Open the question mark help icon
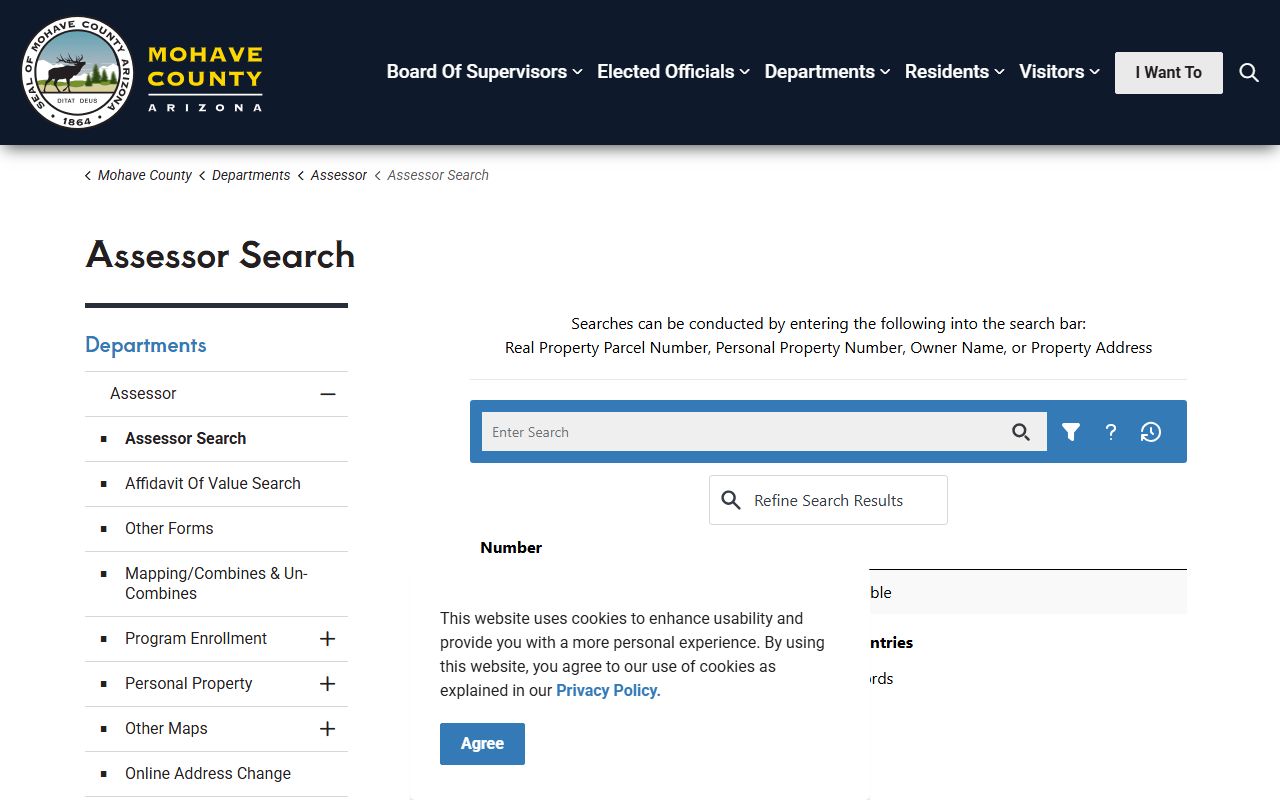The height and width of the screenshot is (800, 1280). coord(1111,432)
